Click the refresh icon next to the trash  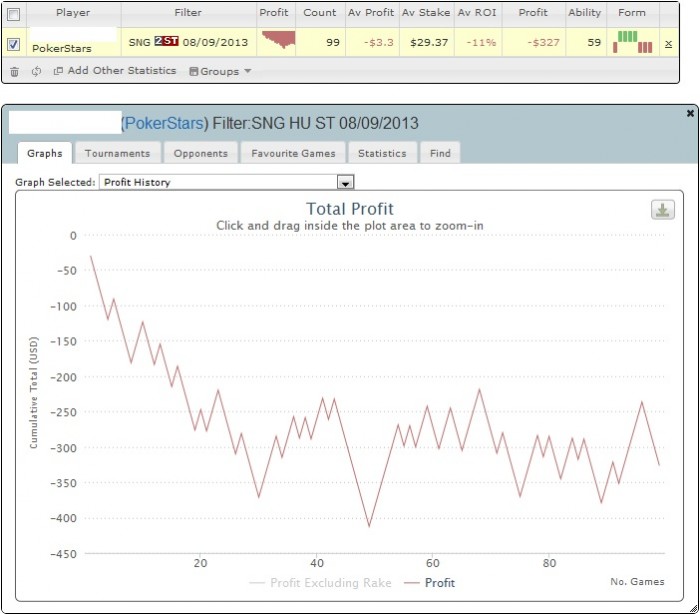tap(36, 71)
